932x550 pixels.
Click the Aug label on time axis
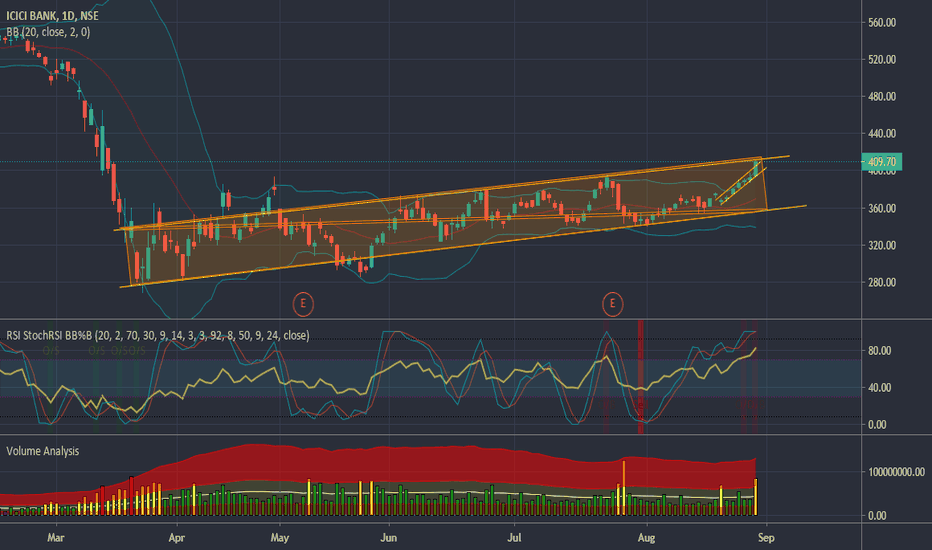(x=646, y=538)
